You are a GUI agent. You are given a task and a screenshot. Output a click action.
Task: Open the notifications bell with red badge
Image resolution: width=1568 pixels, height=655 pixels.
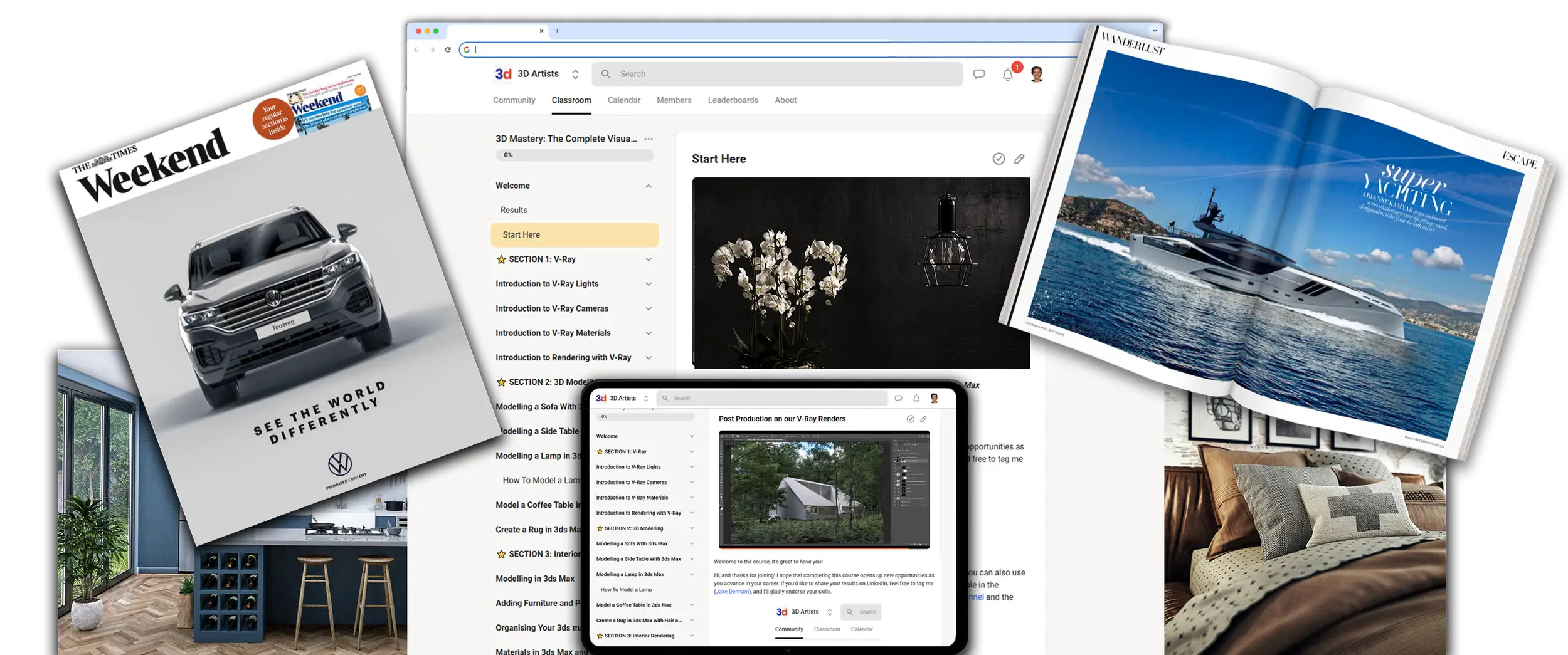point(1008,75)
